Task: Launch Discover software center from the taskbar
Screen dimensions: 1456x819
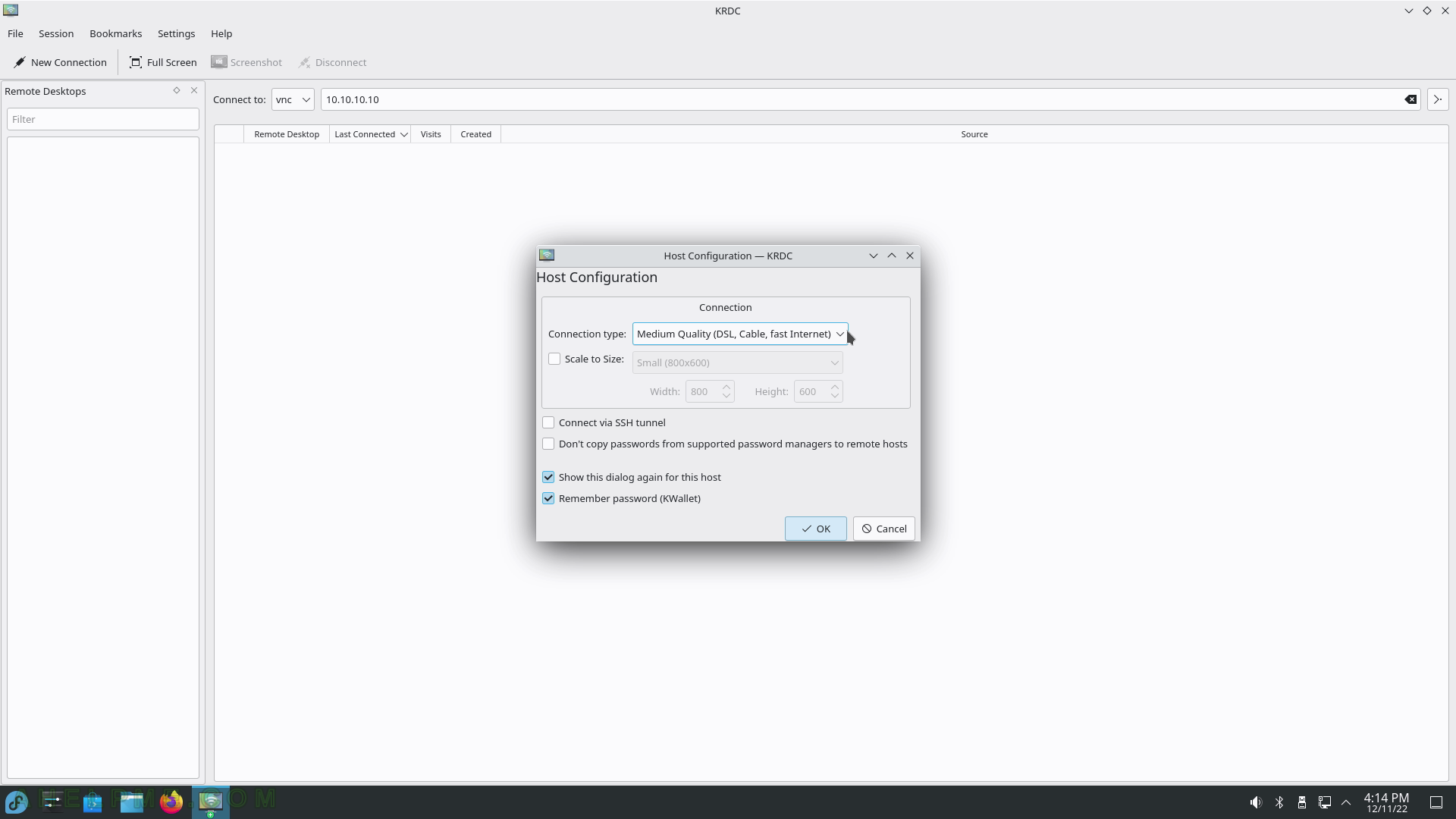Action: (x=93, y=802)
